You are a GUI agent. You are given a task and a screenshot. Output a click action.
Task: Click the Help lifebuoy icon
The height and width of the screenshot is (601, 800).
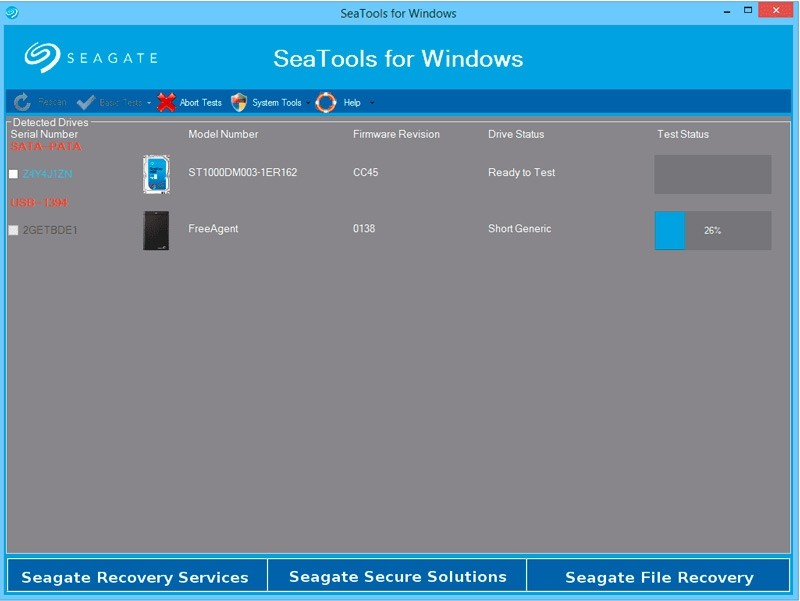[x=326, y=102]
